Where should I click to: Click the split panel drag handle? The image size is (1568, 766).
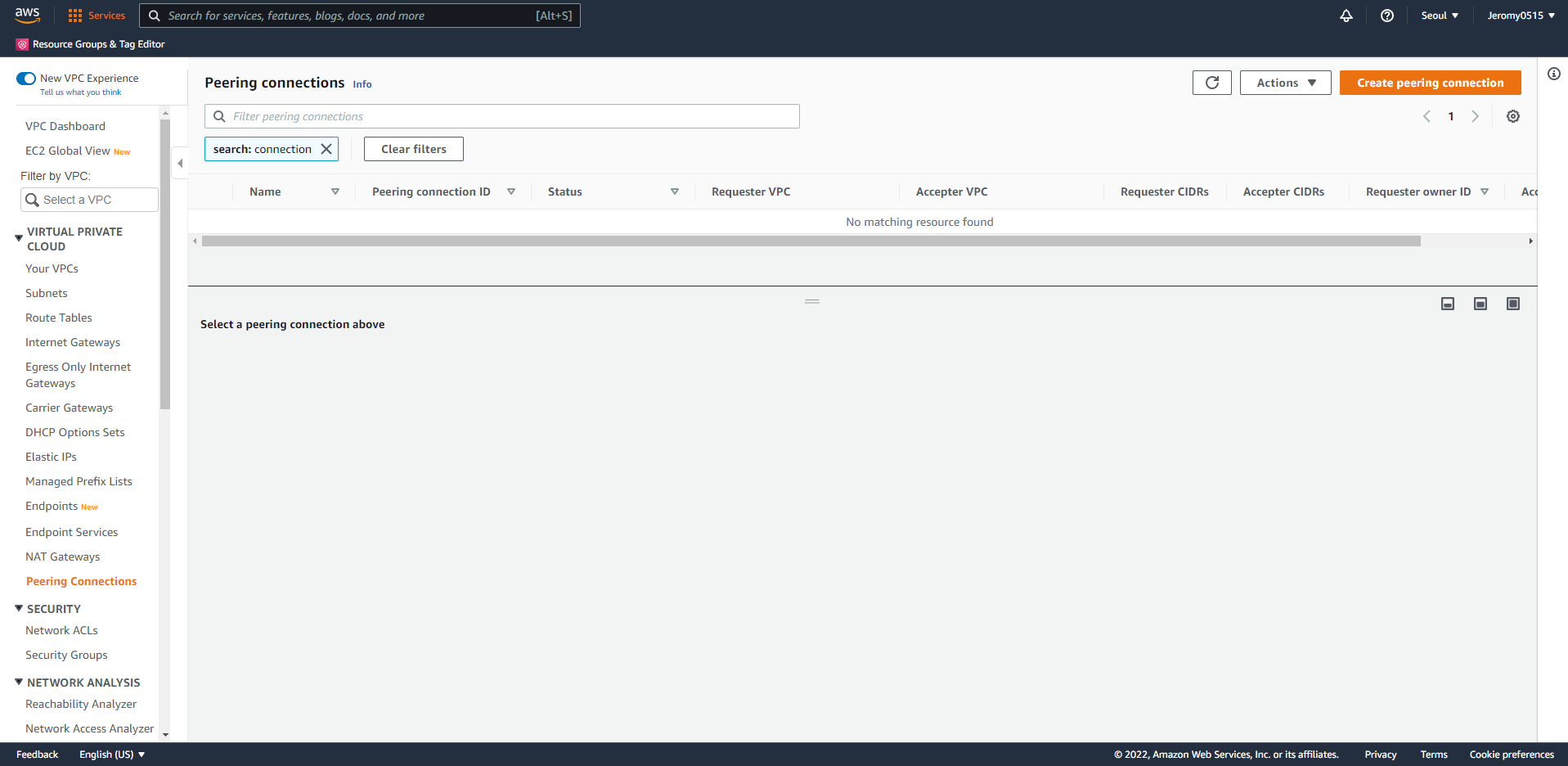pyautogui.click(x=812, y=301)
